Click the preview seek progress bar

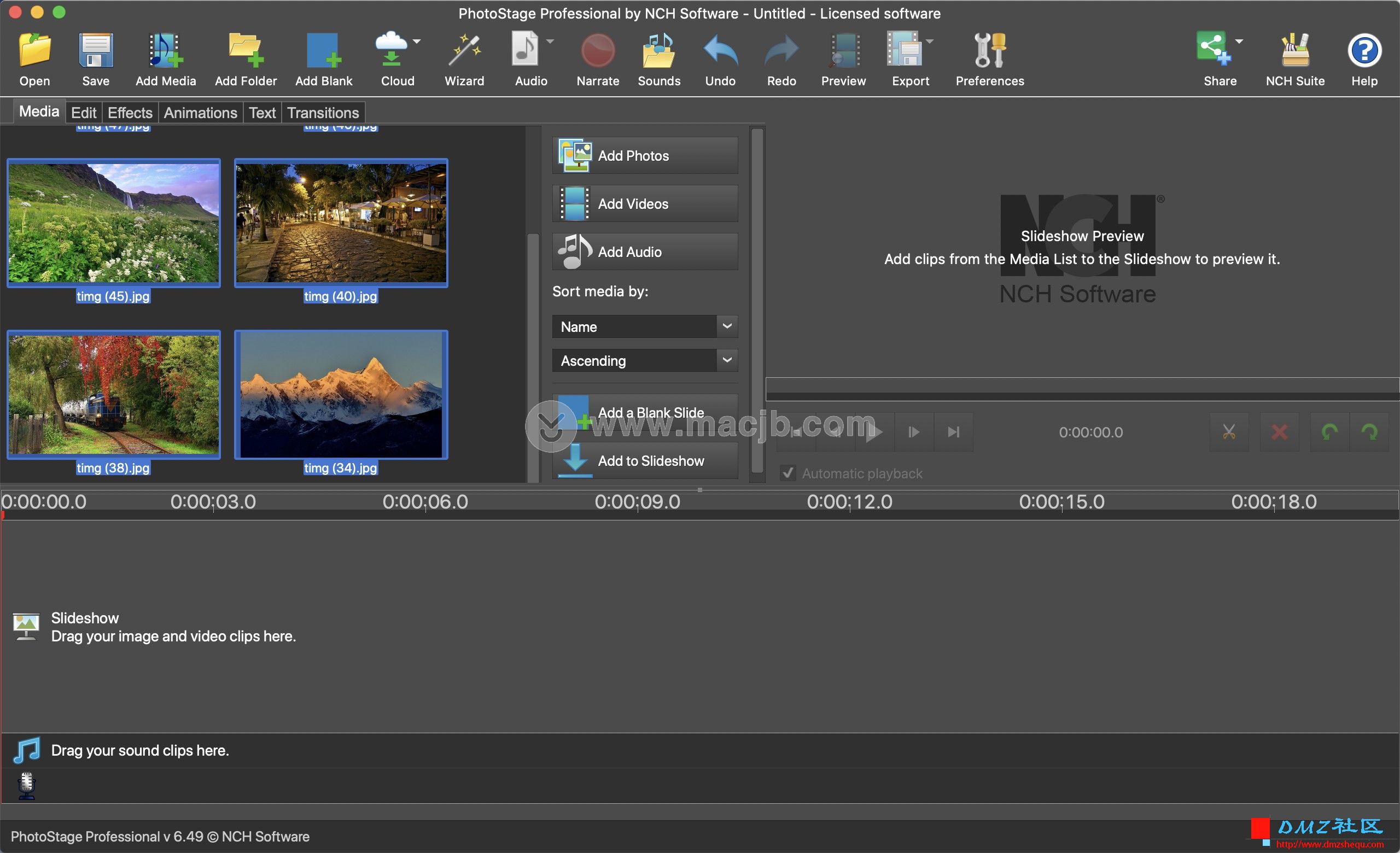tap(1082, 388)
